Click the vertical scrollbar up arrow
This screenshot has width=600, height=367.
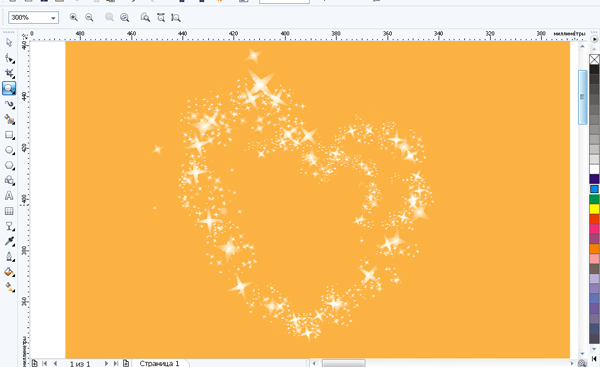click(582, 46)
